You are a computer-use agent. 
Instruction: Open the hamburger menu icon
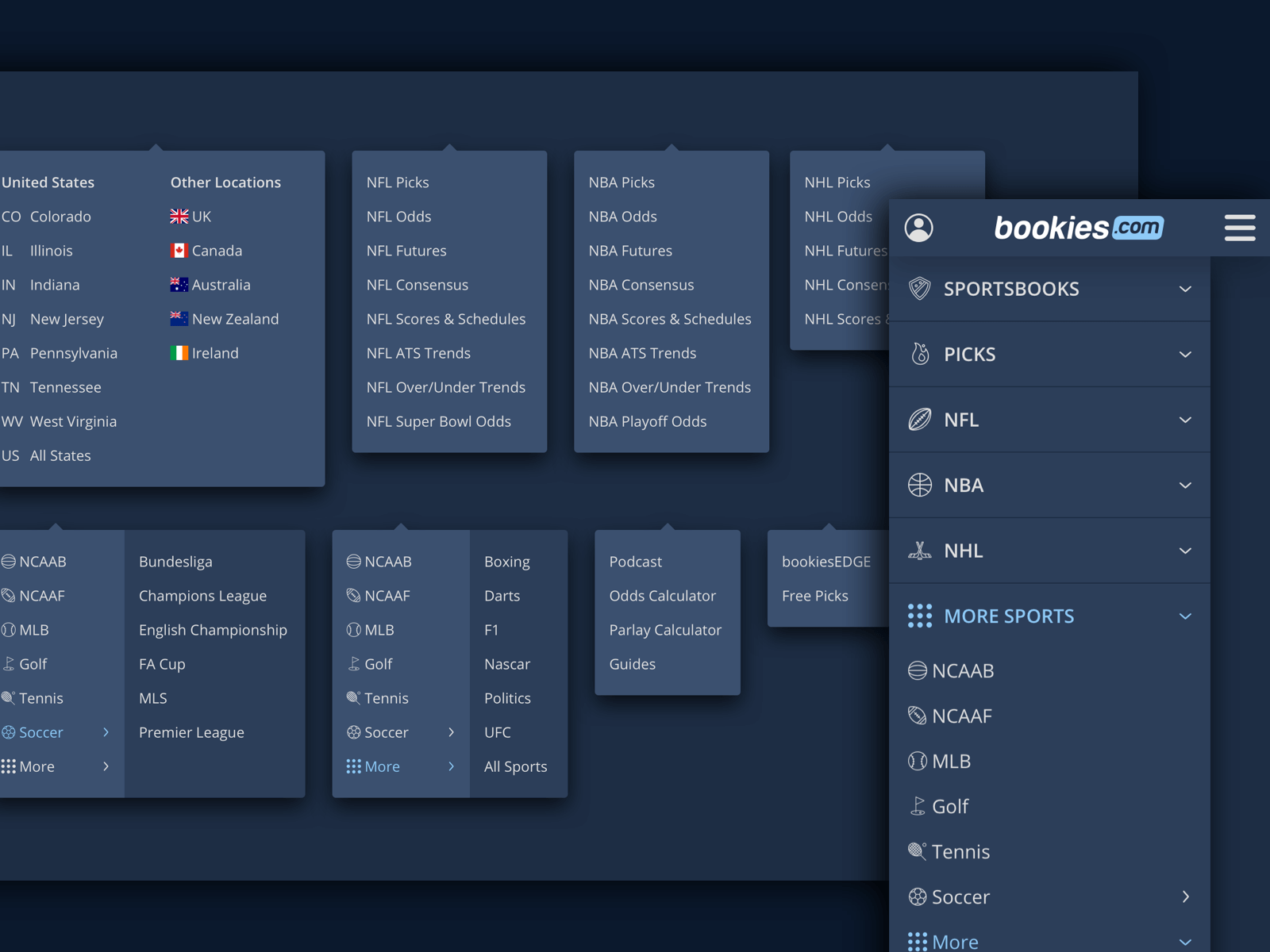(1239, 228)
